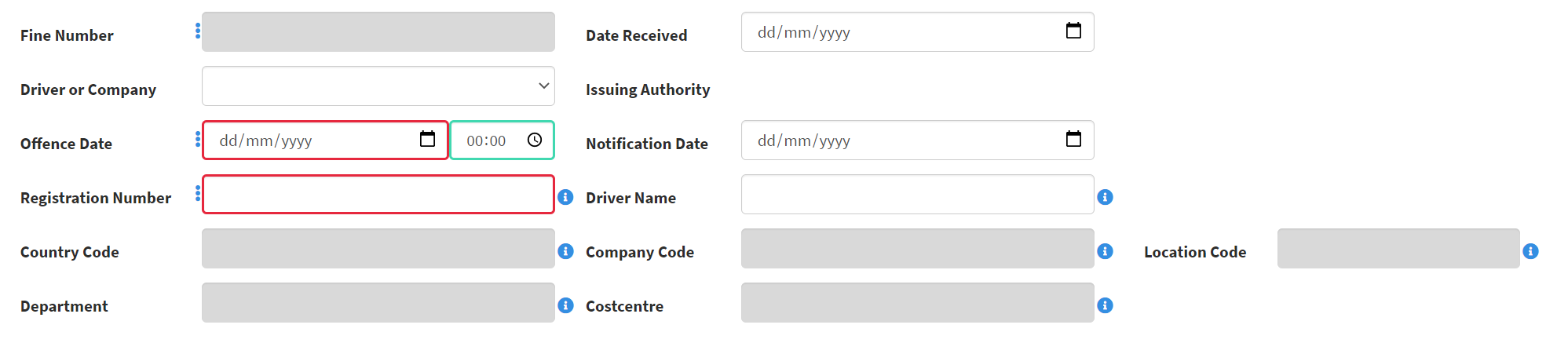Click info icon beside Costcentre field
Screen dimensions: 1568x343
[x=1105, y=305]
